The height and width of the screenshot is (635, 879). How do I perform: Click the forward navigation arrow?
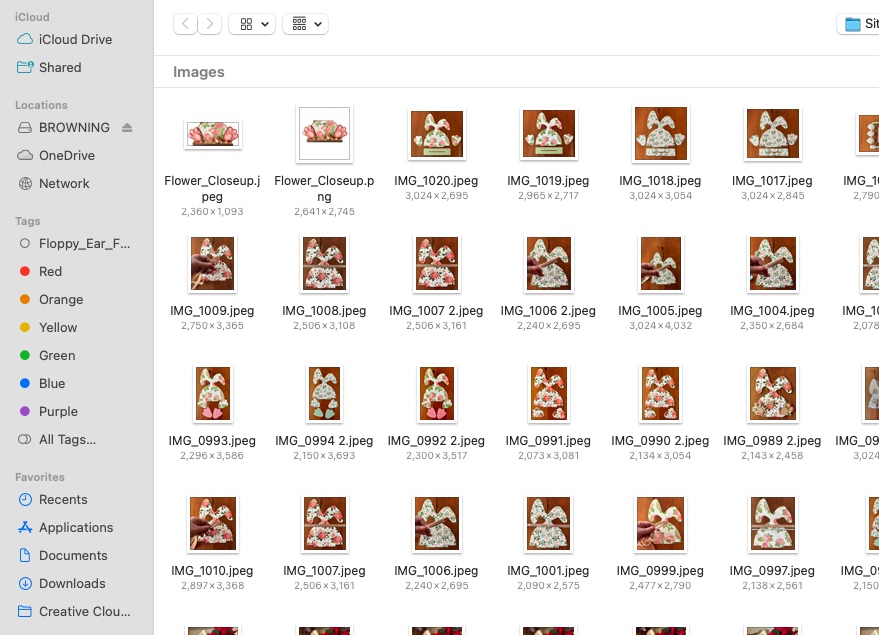[209, 23]
